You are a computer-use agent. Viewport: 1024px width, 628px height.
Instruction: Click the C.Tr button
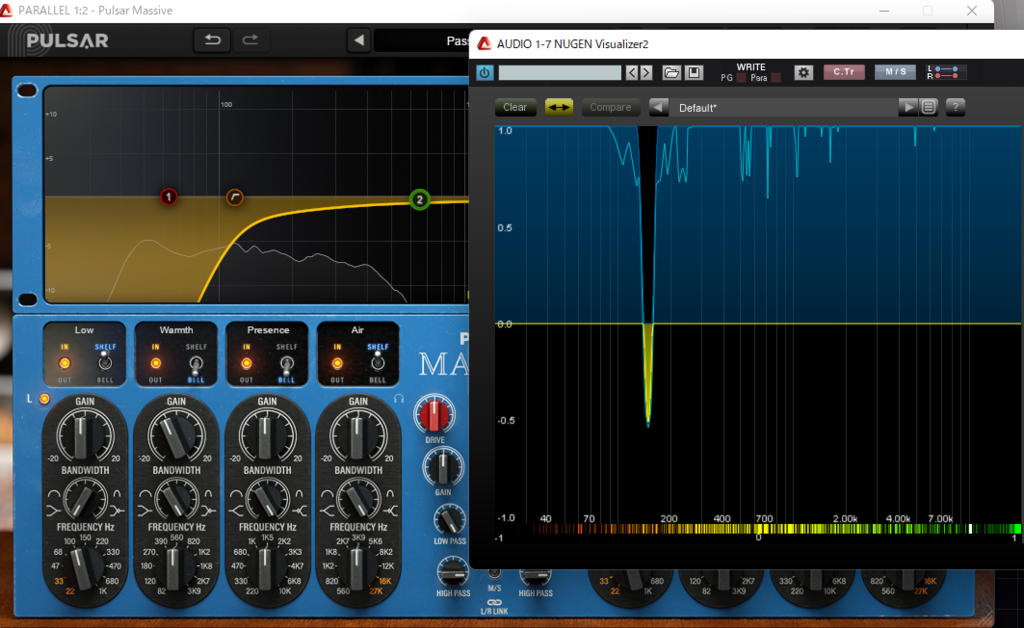[x=844, y=72]
